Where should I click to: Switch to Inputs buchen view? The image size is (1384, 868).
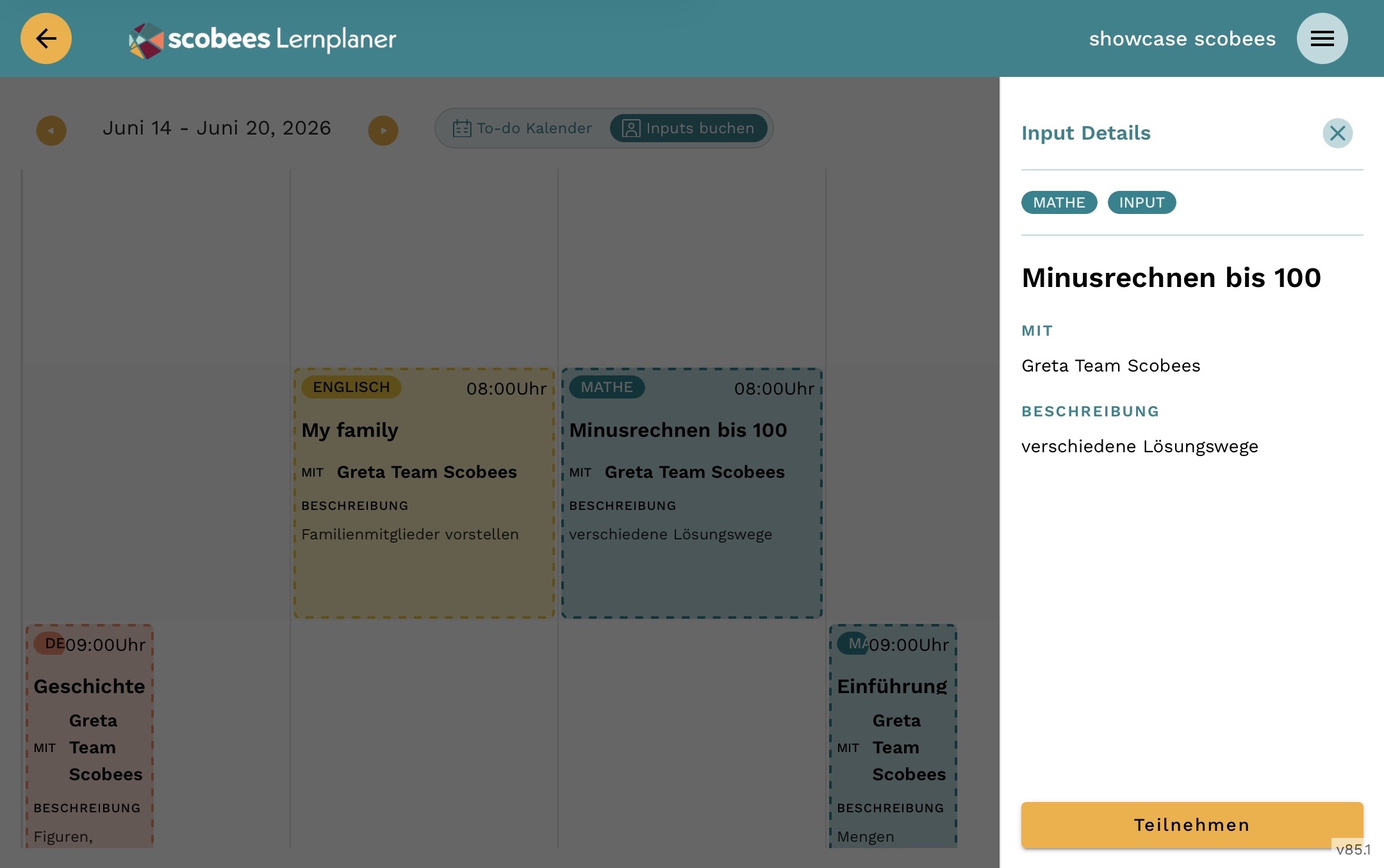[x=689, y=128]
